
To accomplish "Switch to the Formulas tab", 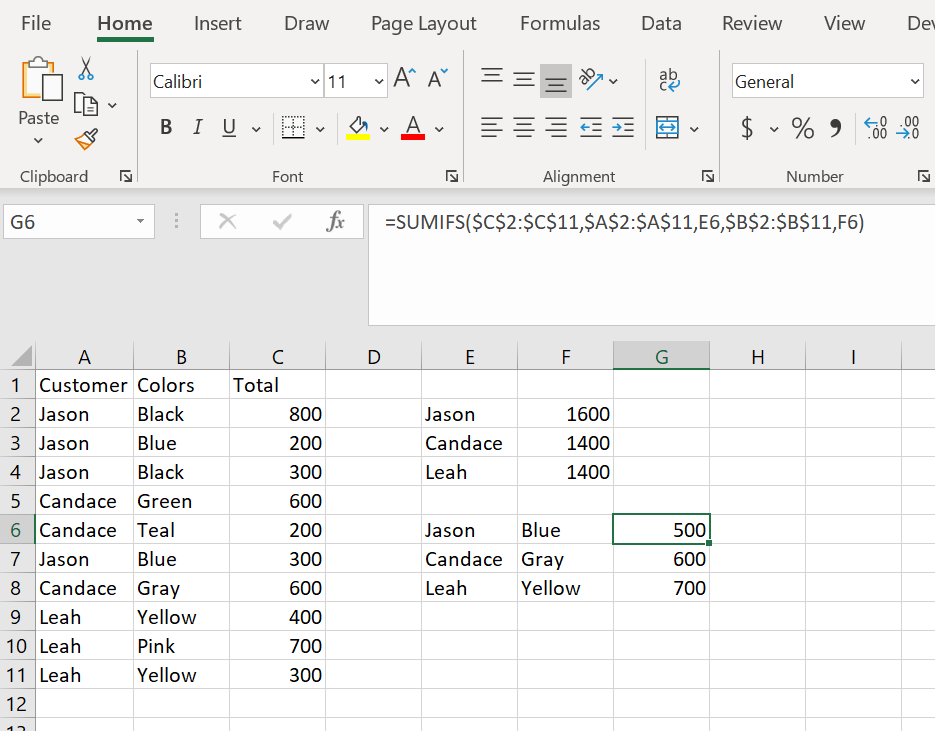I will click(560, 23).
